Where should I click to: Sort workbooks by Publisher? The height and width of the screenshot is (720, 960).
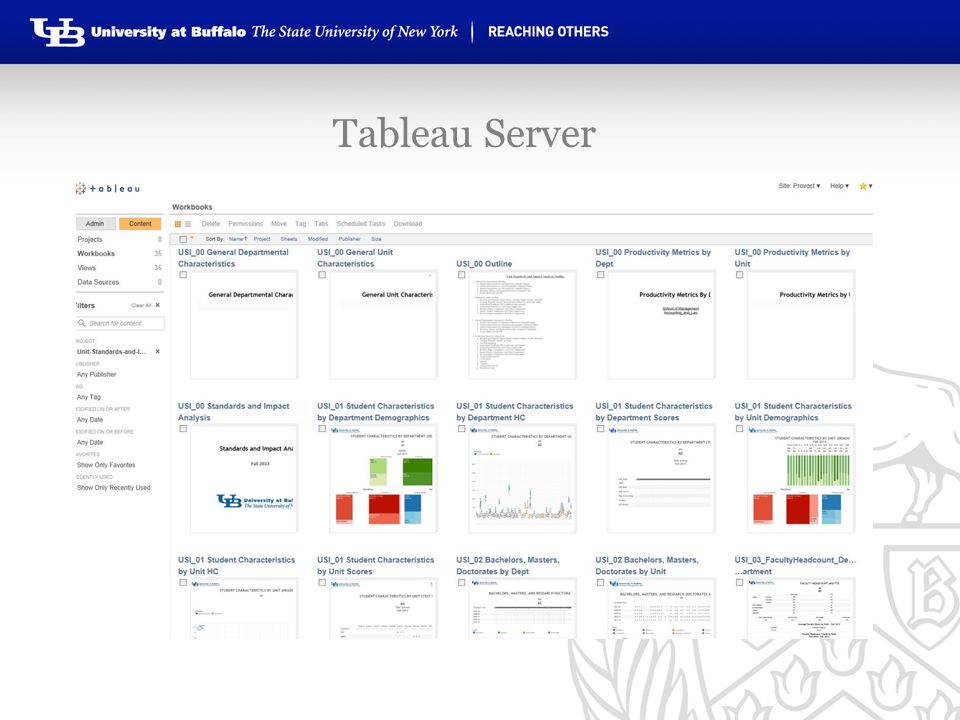[x=350, y=239]
